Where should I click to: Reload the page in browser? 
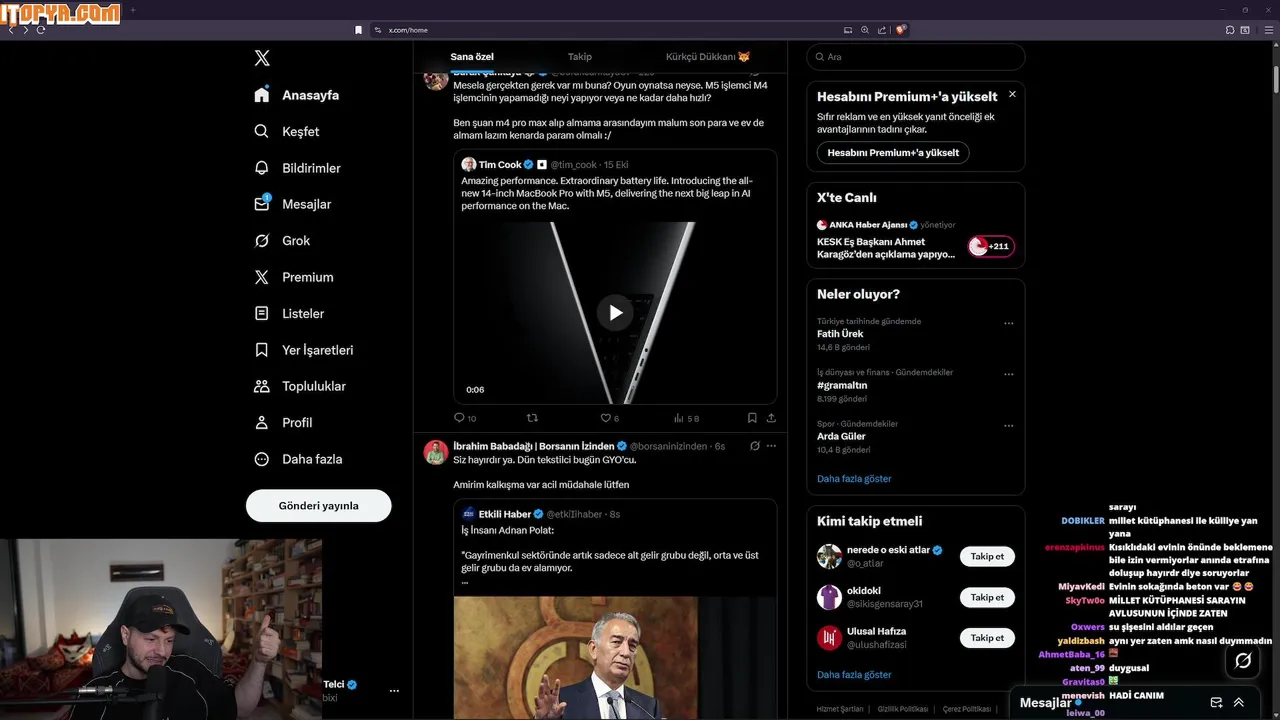(41, 30)
